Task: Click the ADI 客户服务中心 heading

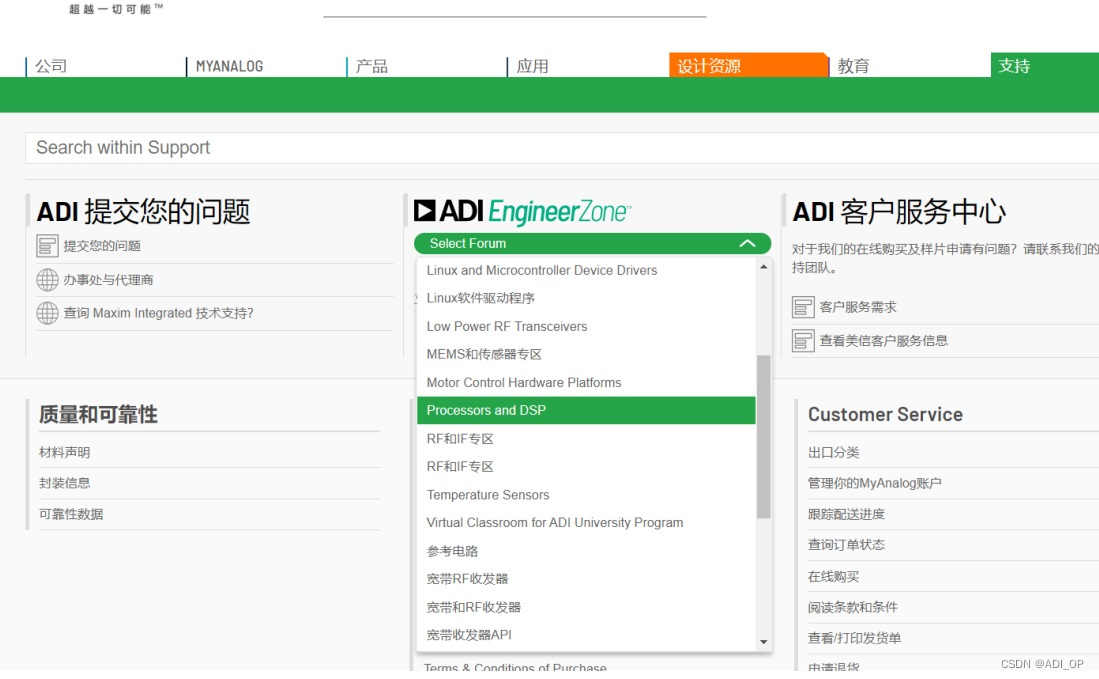Action: click(899, 211)
